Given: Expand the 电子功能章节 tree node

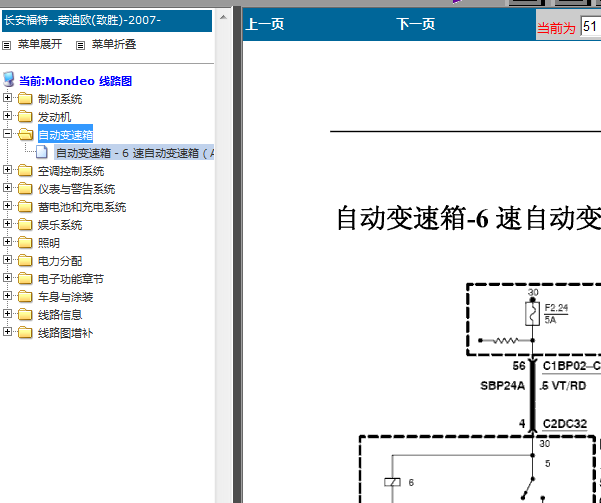Looking at the screenshot, I should pyautogui.click(x=7, y=278).
